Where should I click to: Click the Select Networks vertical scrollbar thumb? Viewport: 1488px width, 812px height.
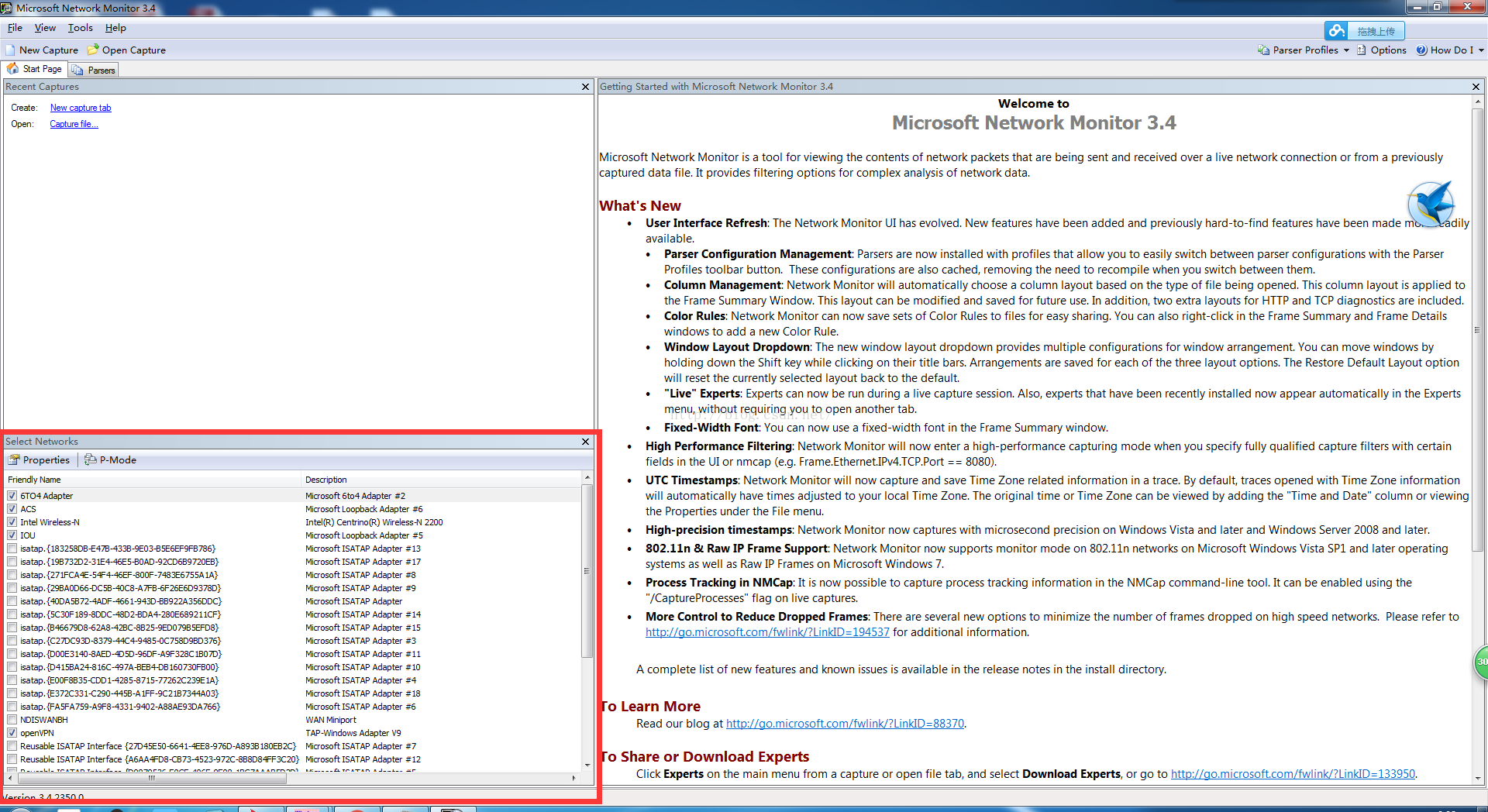[x=587, y=571]
